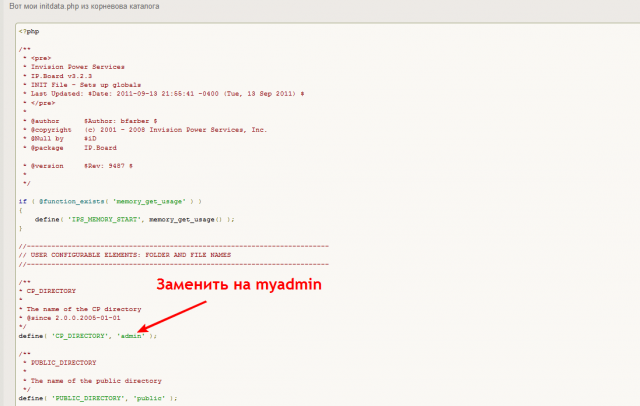Click the '@version $Rev: 9487' line
The height and width of the screenshot is (406, 640).
(x=78, y=166)
